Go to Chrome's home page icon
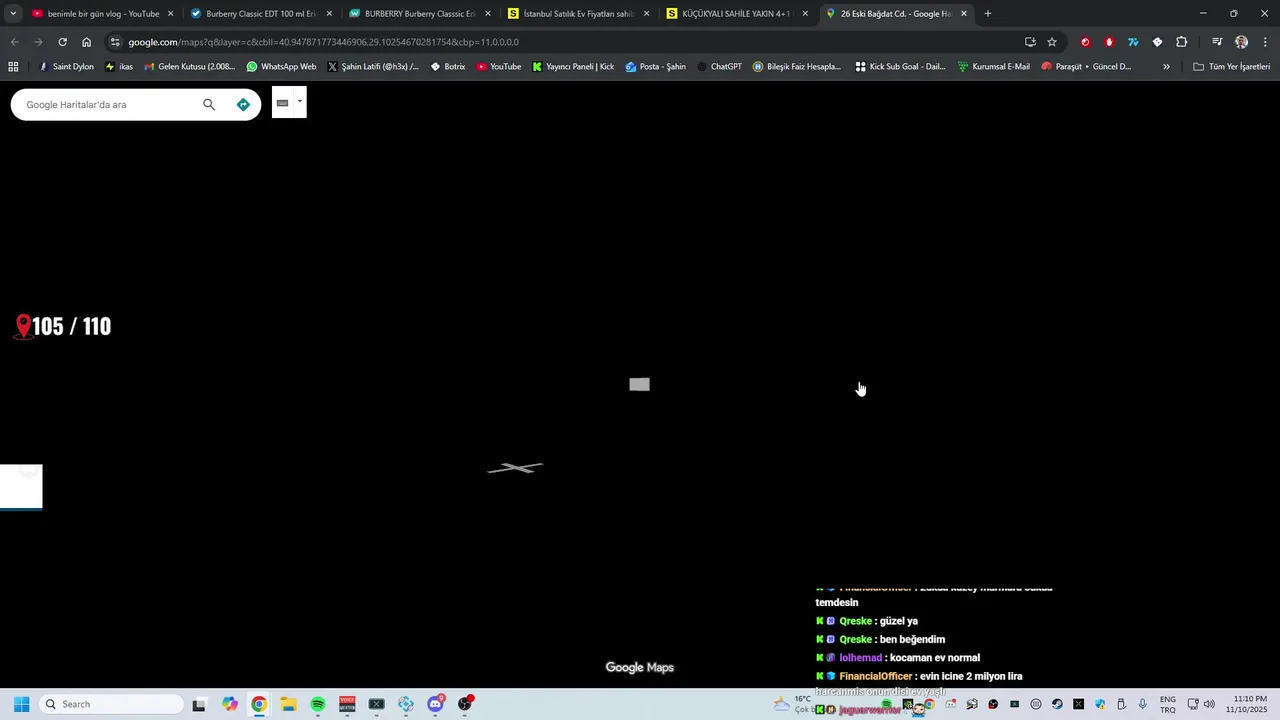Image resolution: width=1280 pixels, height=720 pixels. [87, 42]
